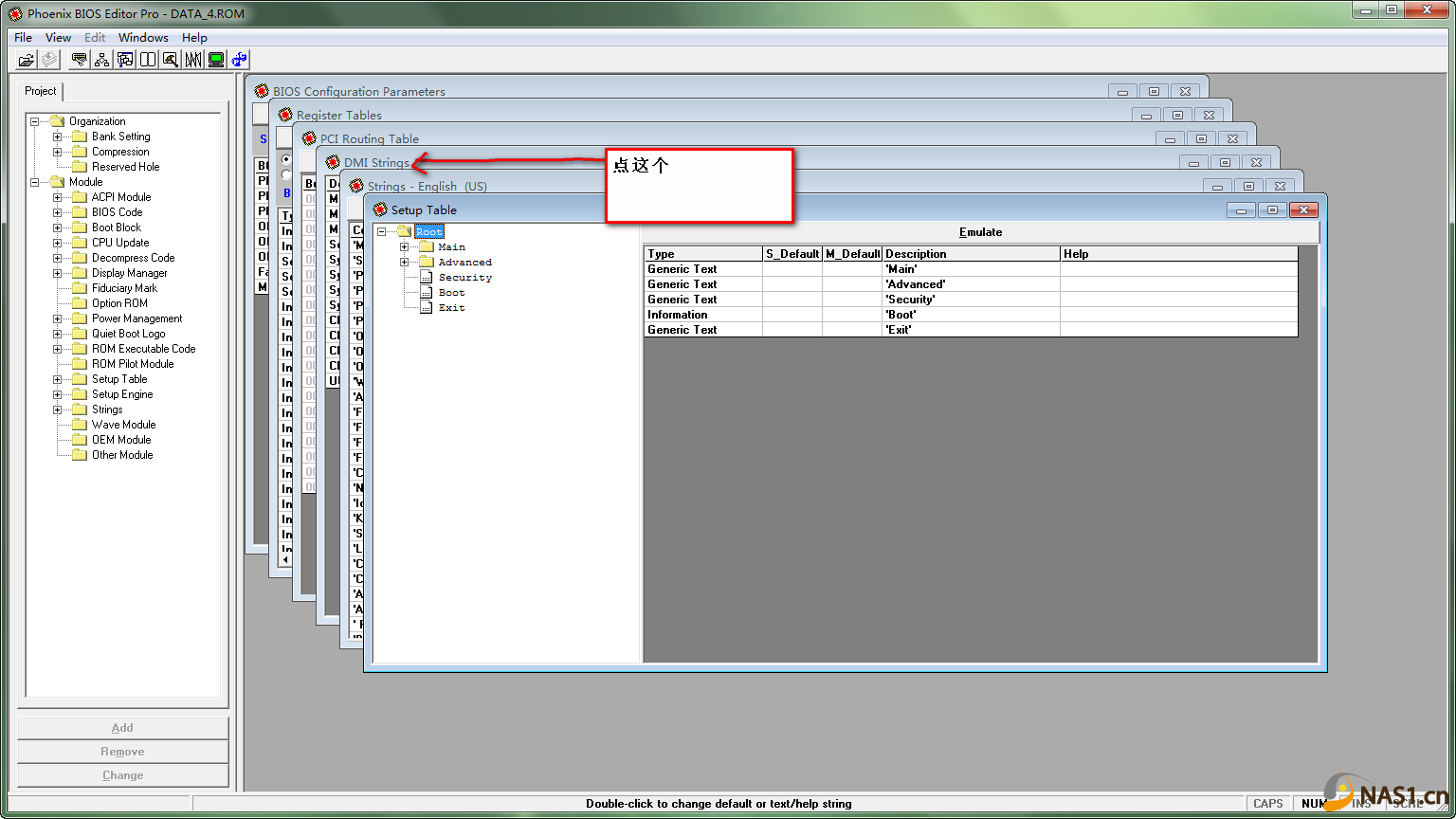
Task: Click the chip icon of Register Tables window
Action: click(x=285, y=115)
